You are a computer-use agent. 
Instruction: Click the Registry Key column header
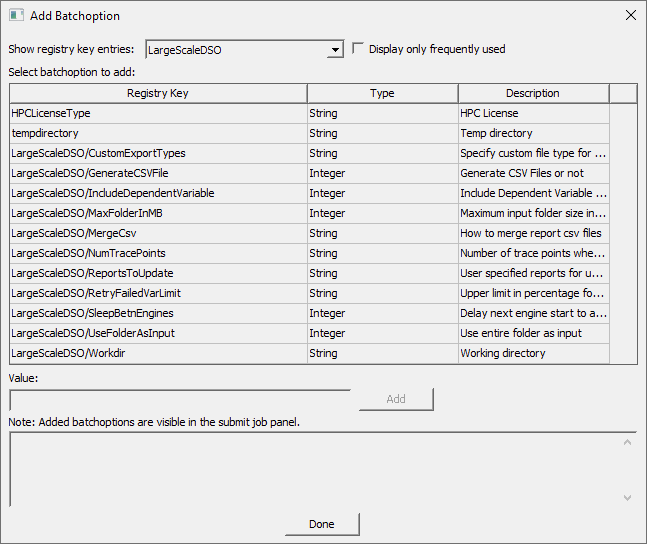(158, 93)
